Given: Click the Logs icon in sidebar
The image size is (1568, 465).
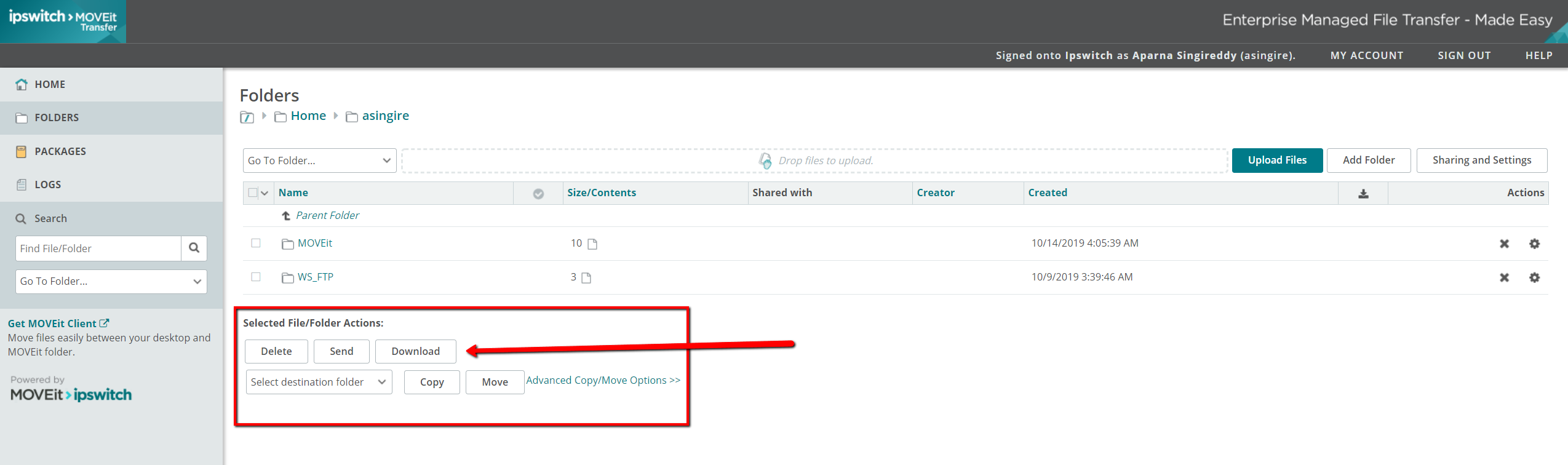Looking at the screenshot, I should [22, 185].
